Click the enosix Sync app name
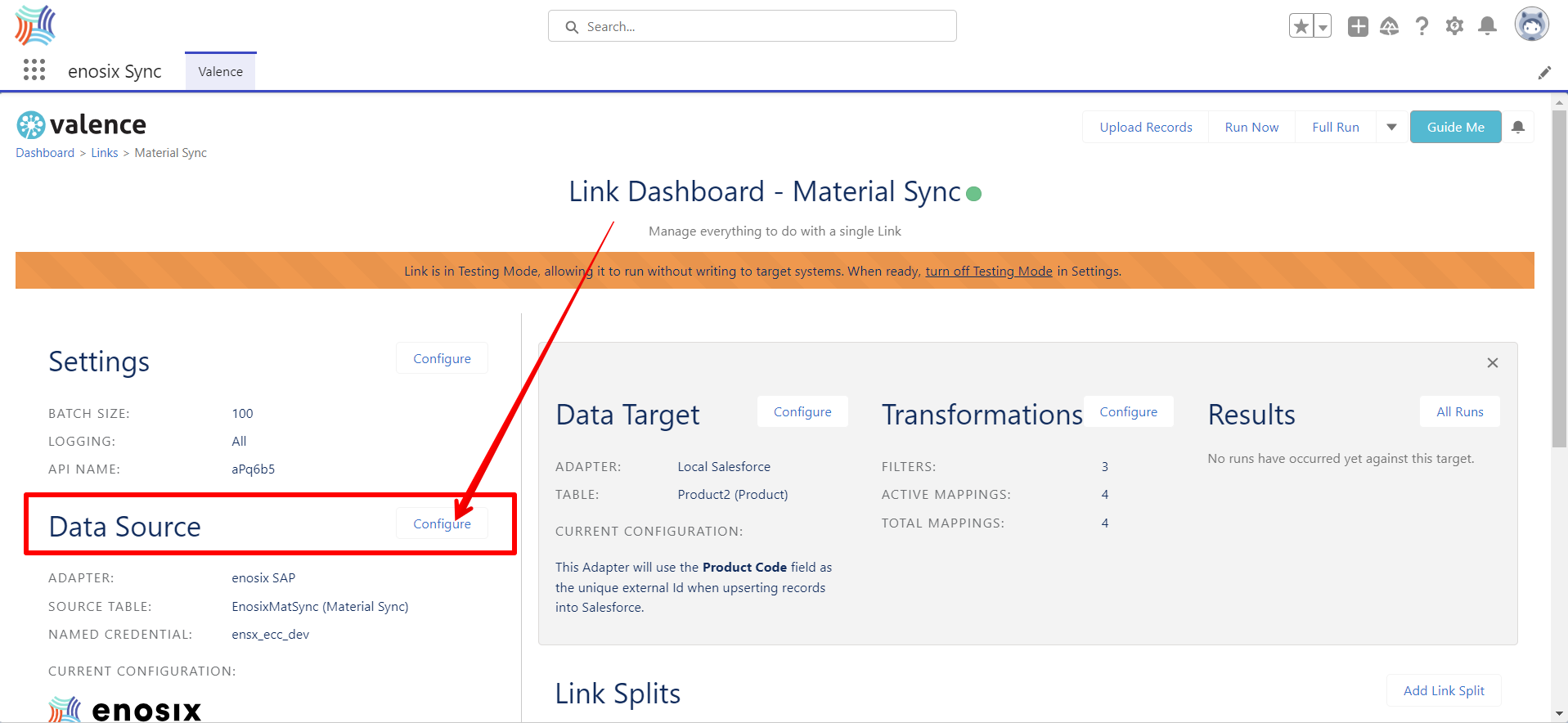This screenshot has height=723, width=1568. coord(115,71)
